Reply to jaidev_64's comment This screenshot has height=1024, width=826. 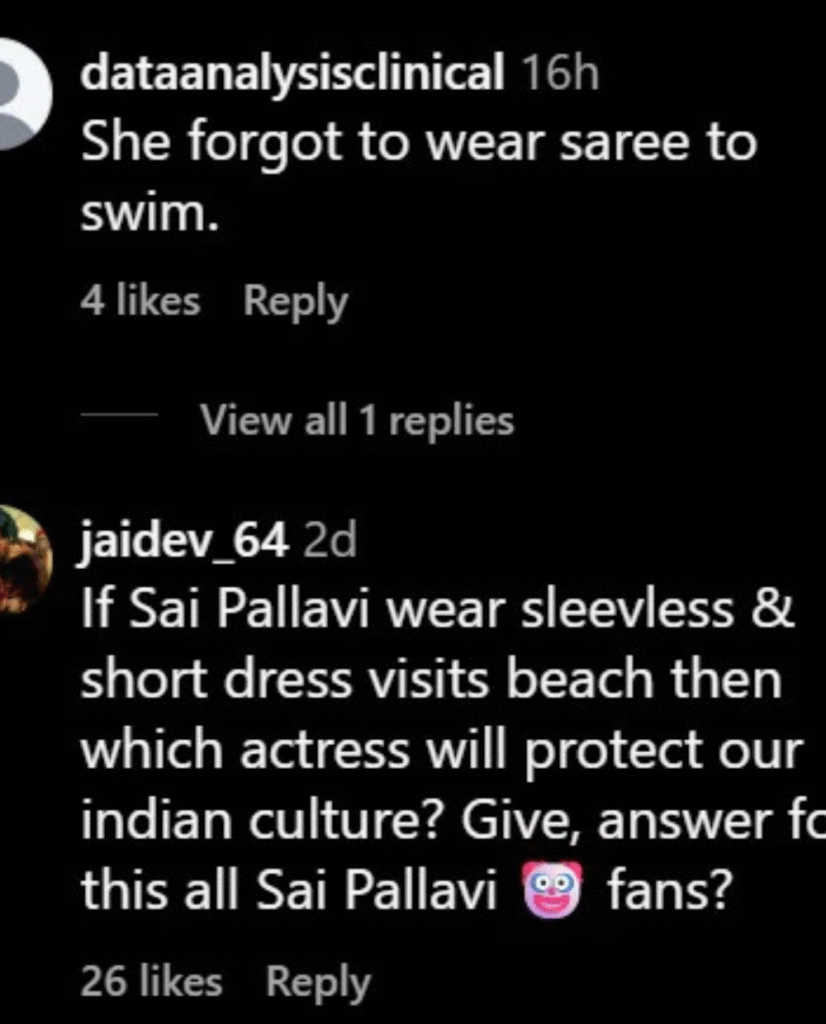click(318, 982)
